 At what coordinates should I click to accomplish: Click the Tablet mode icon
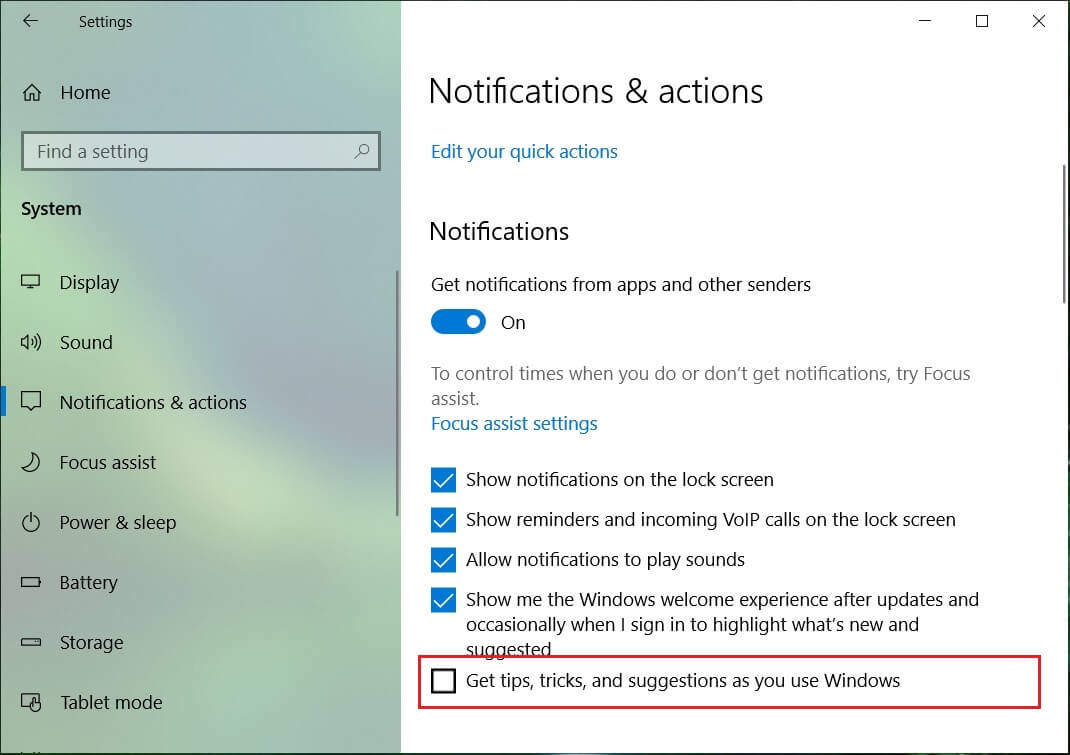(x=31, y=702)
